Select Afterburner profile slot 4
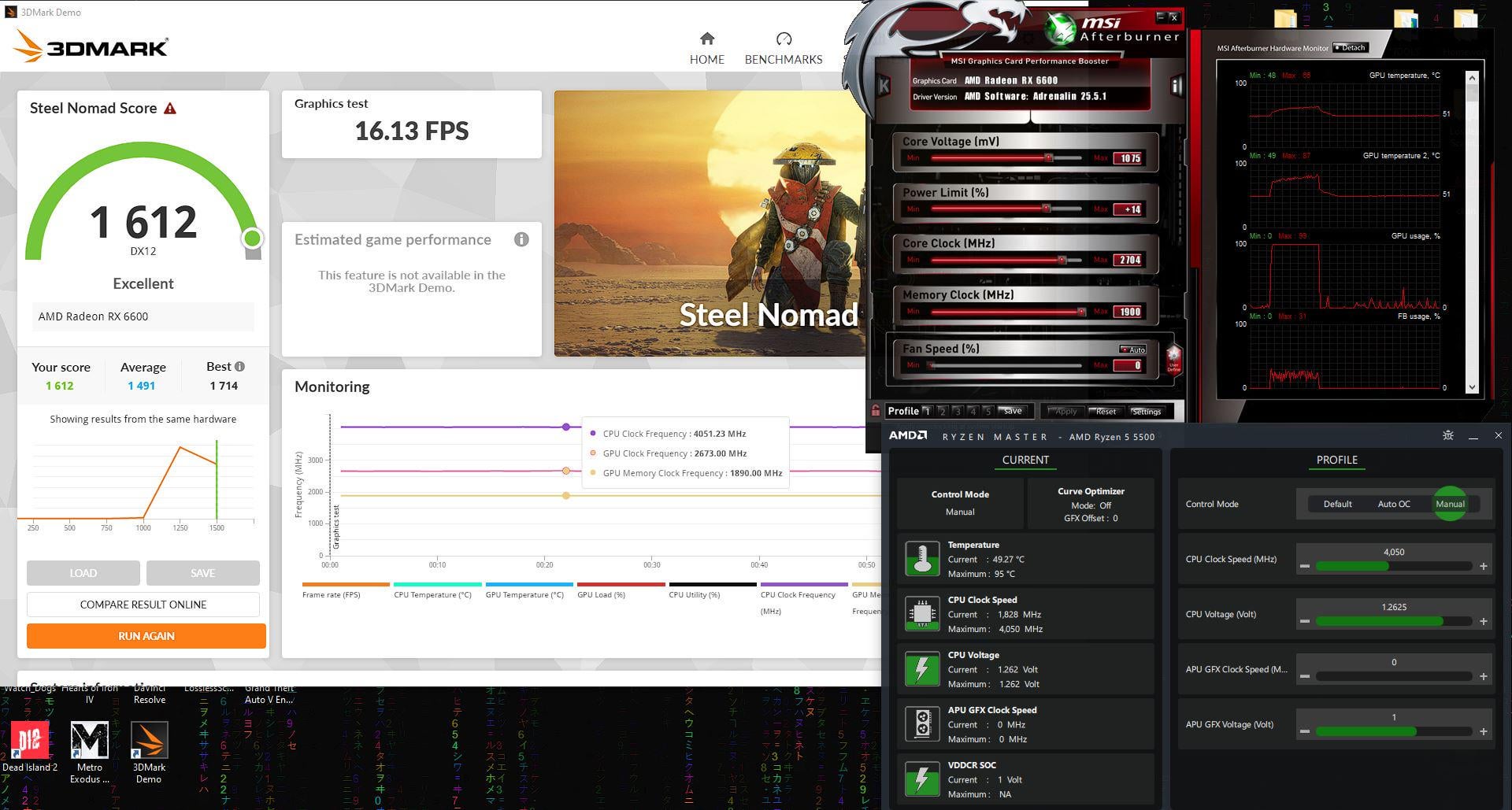1512x810 pixels. click(973, 411)
